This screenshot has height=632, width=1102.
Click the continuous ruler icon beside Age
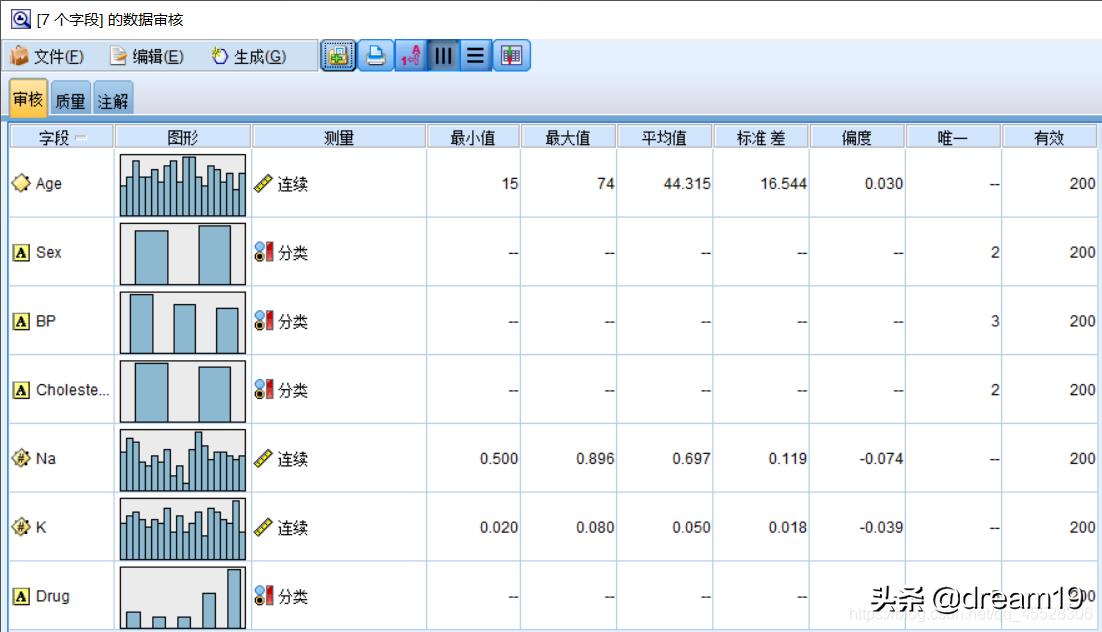[261, 183]
